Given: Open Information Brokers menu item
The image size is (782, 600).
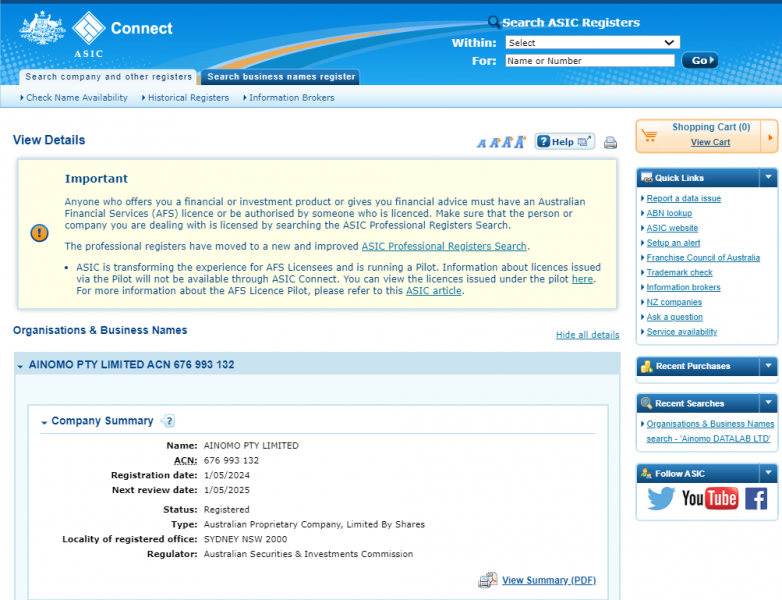Looking at the screenshot, I should (x=291, y=98).
